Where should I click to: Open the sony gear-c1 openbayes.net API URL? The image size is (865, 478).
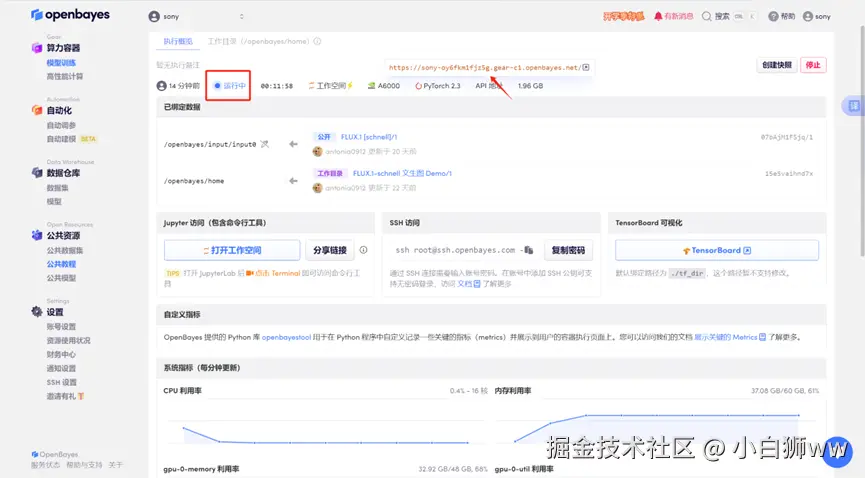click(485, 67)
